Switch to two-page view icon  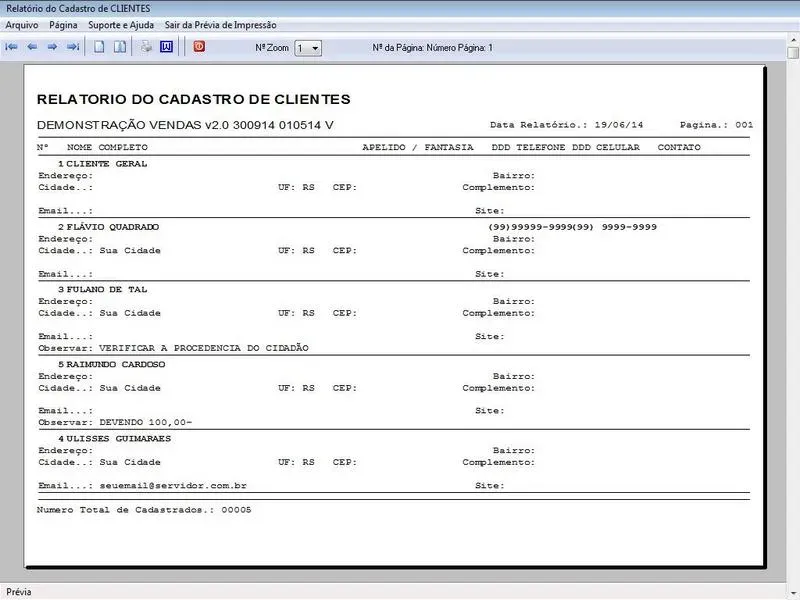(x=119, y=47)
